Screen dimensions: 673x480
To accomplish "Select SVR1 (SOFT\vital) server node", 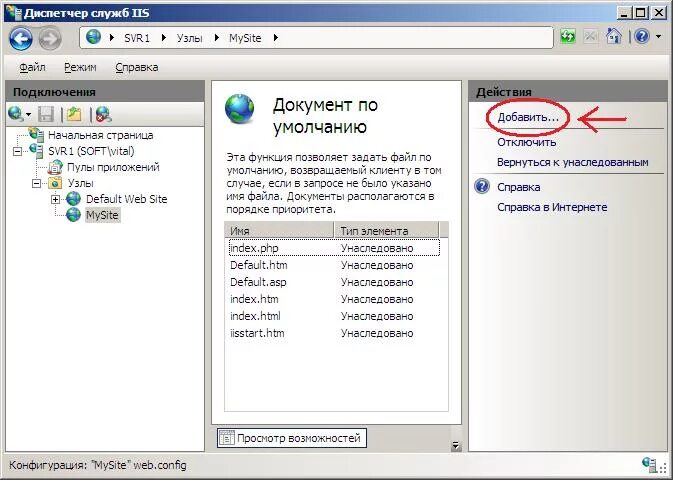I will (91, 151).
